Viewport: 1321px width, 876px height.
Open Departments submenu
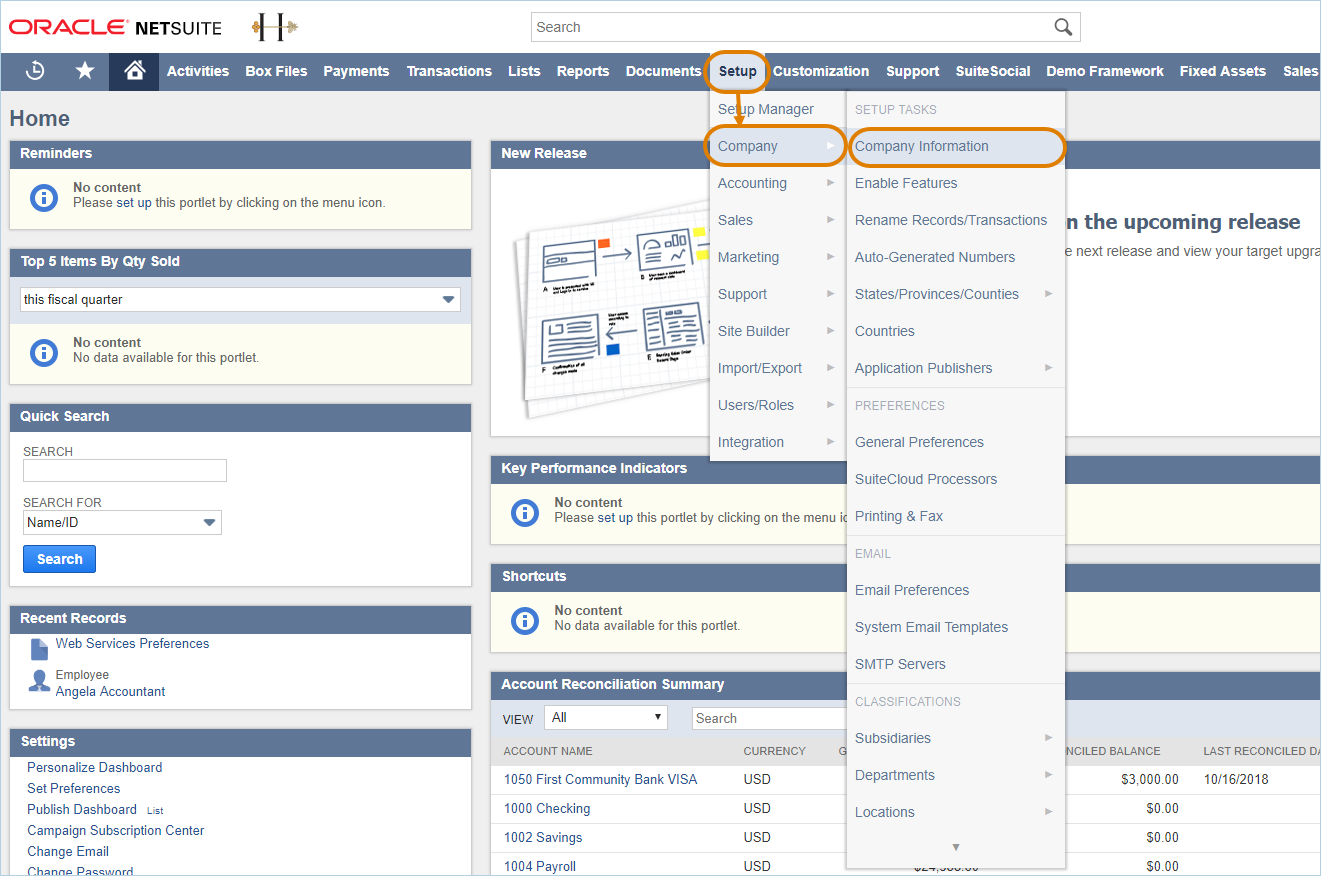(955, 775)
